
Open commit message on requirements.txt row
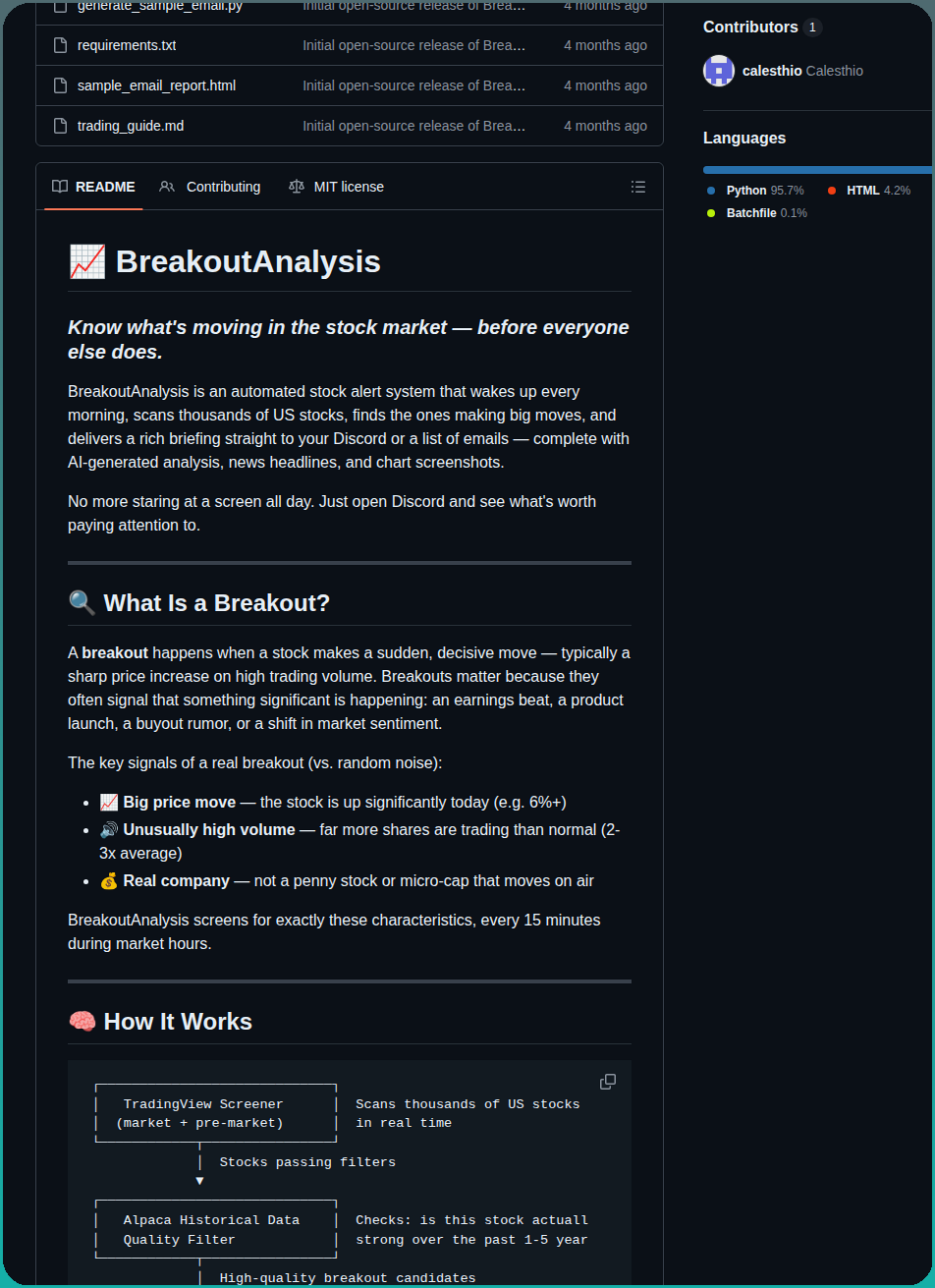[413, 45]
